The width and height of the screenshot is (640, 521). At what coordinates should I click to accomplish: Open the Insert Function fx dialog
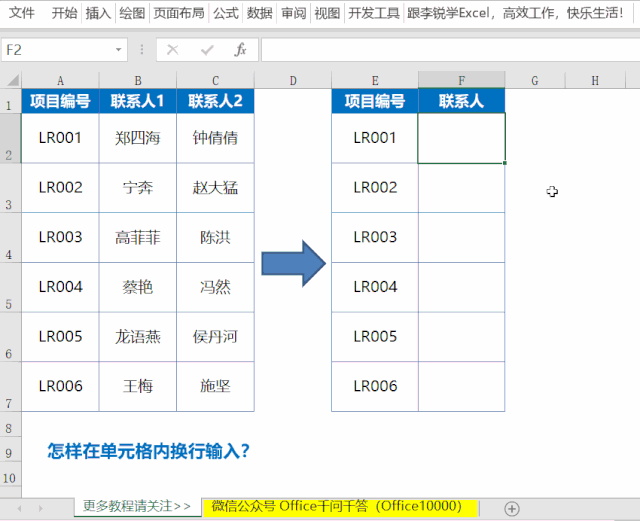[240, 50]
